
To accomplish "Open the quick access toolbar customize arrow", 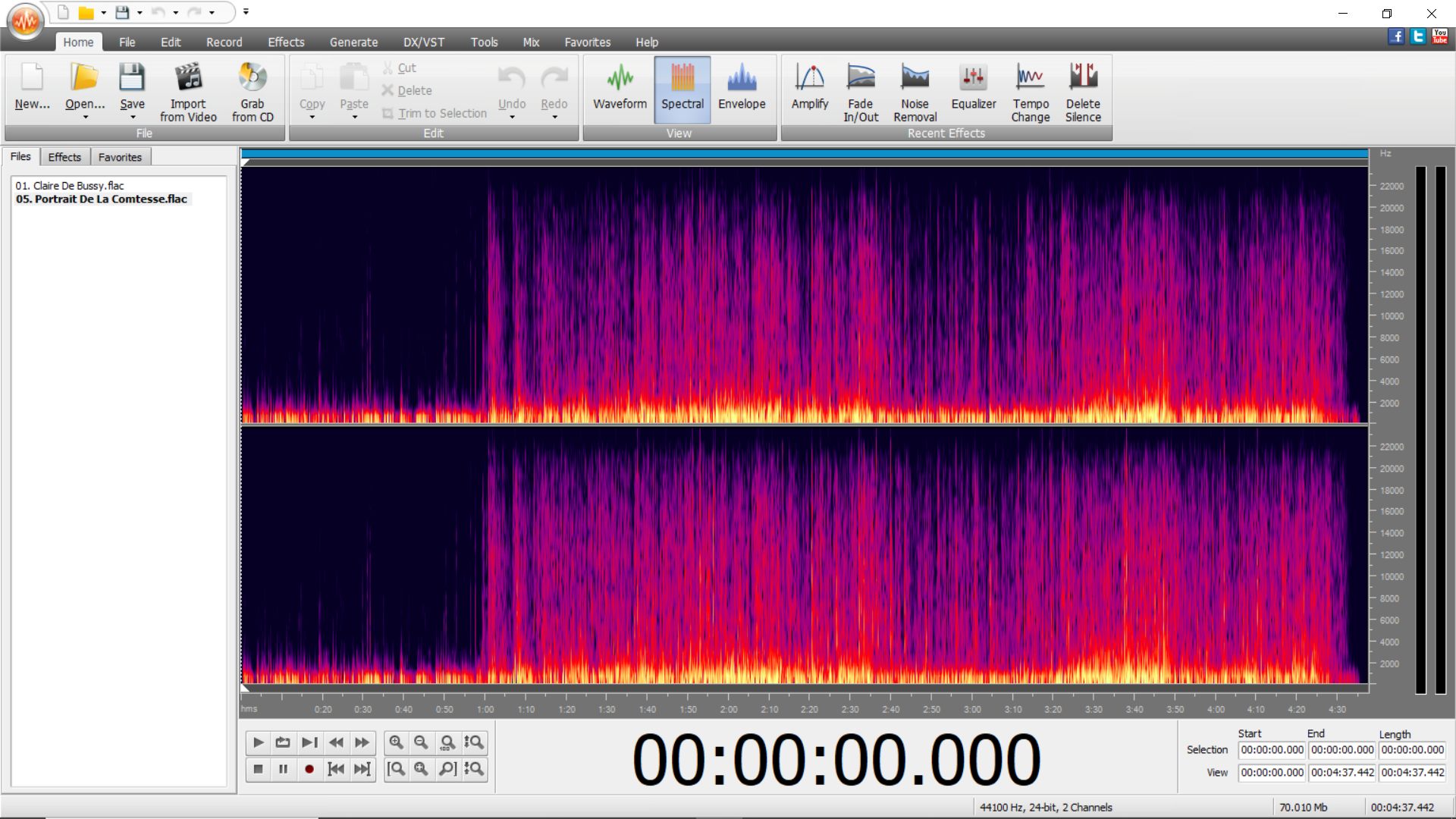I will [246, 12].
